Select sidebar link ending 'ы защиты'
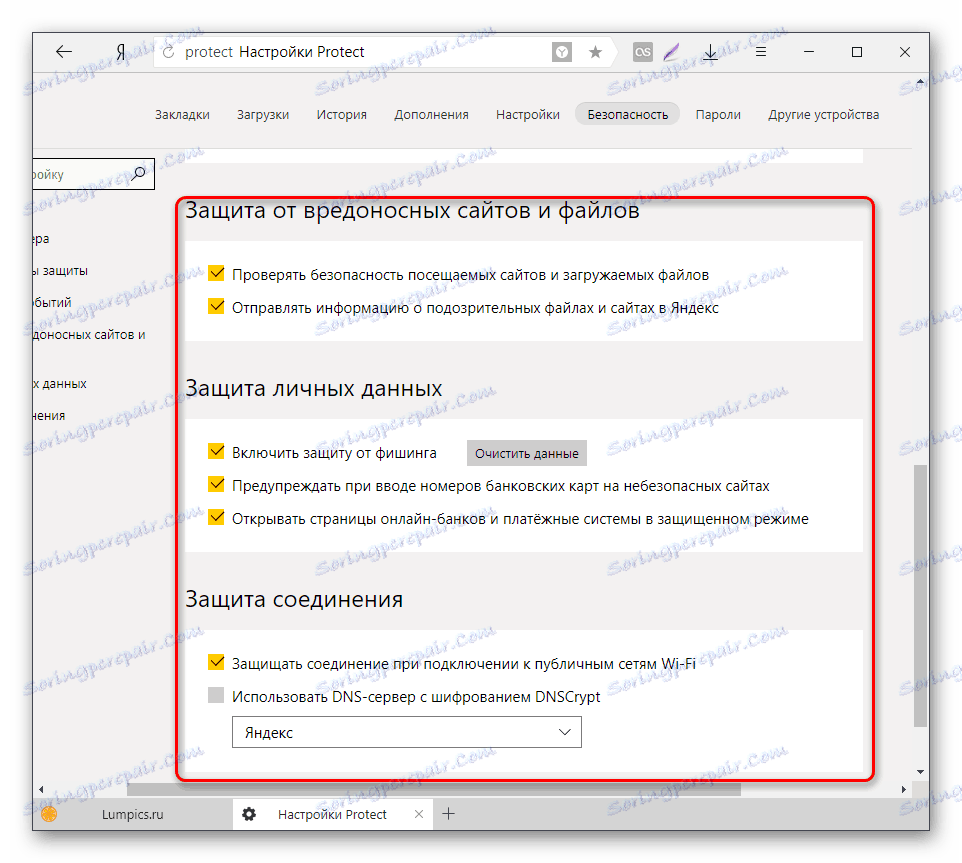 pos(61,270)
